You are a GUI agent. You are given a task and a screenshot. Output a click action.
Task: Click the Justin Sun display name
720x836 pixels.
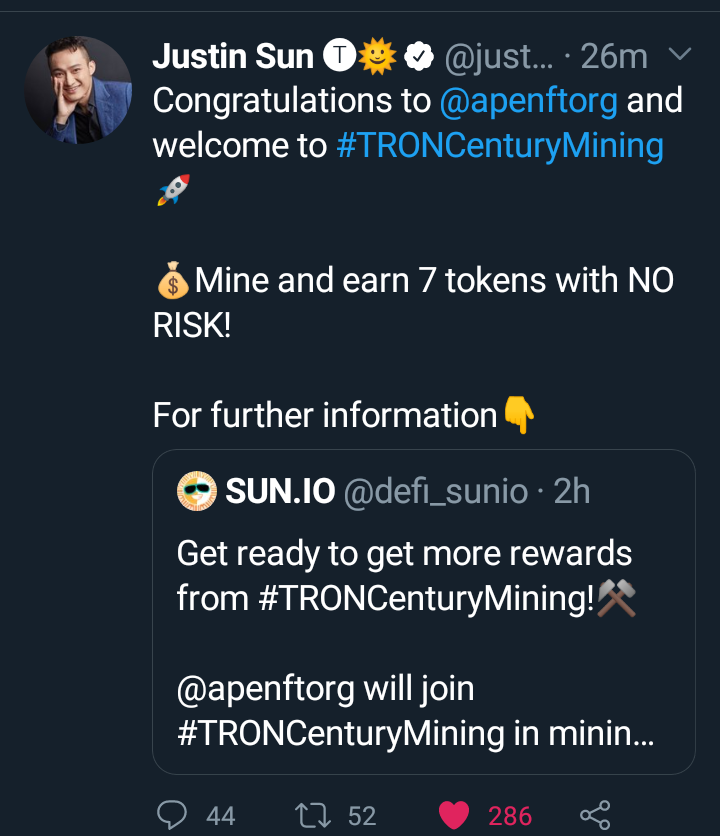[233, 58]
